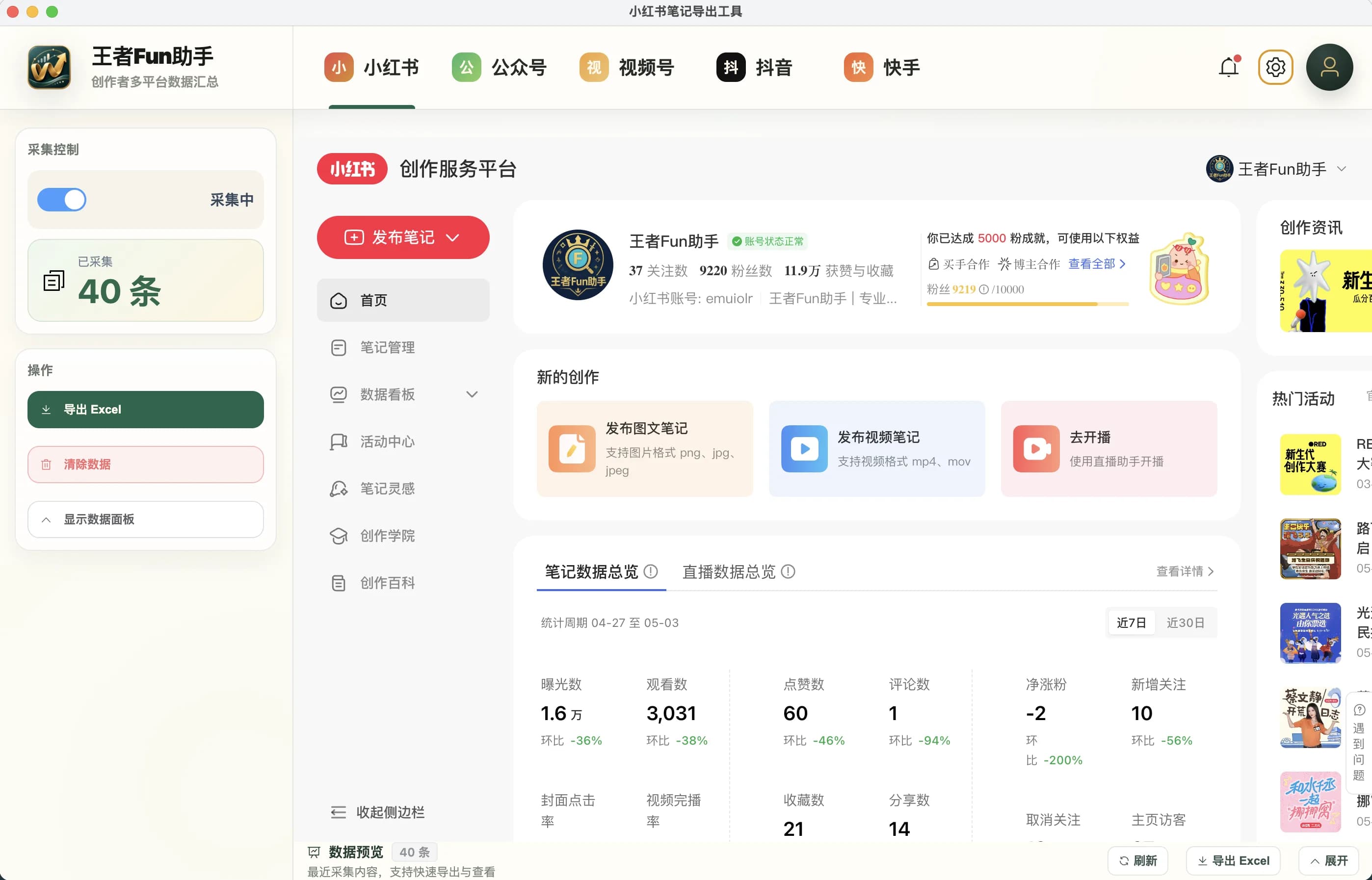Open 笔记管理 in the sidebar

point(403,347)
